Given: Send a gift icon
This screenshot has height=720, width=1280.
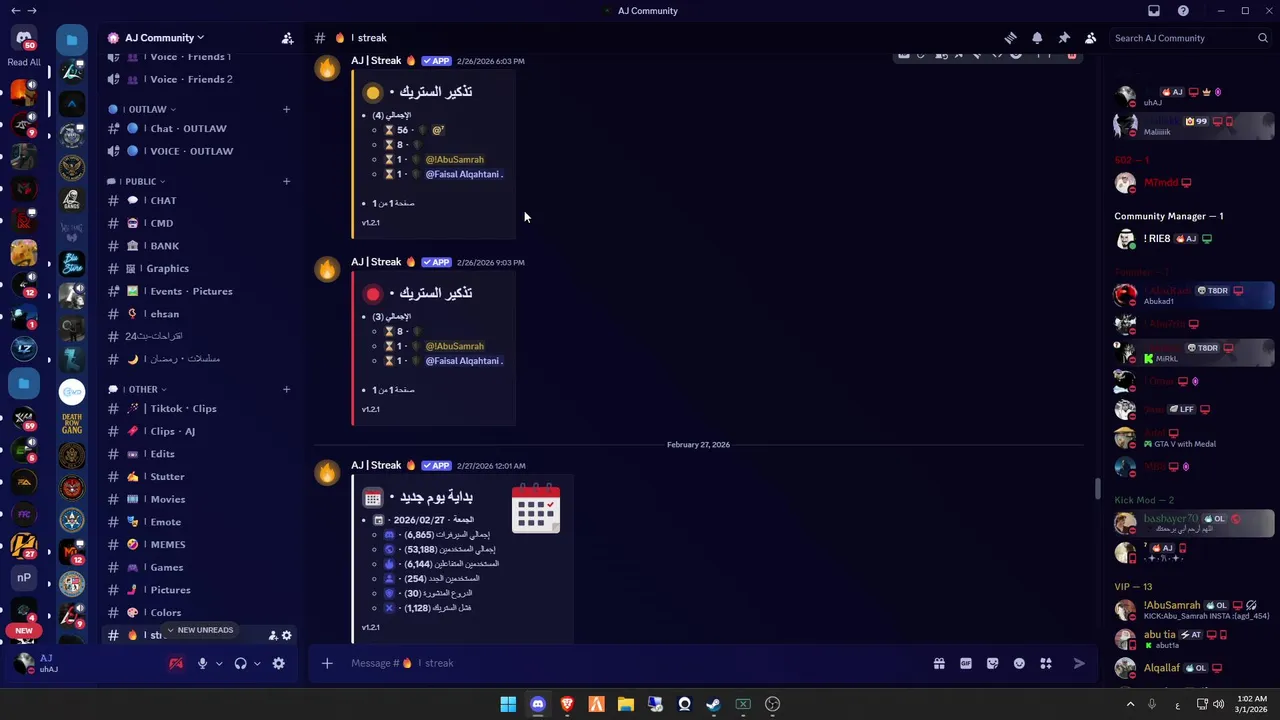Looking at the screenshot, I should click(939, 663).
